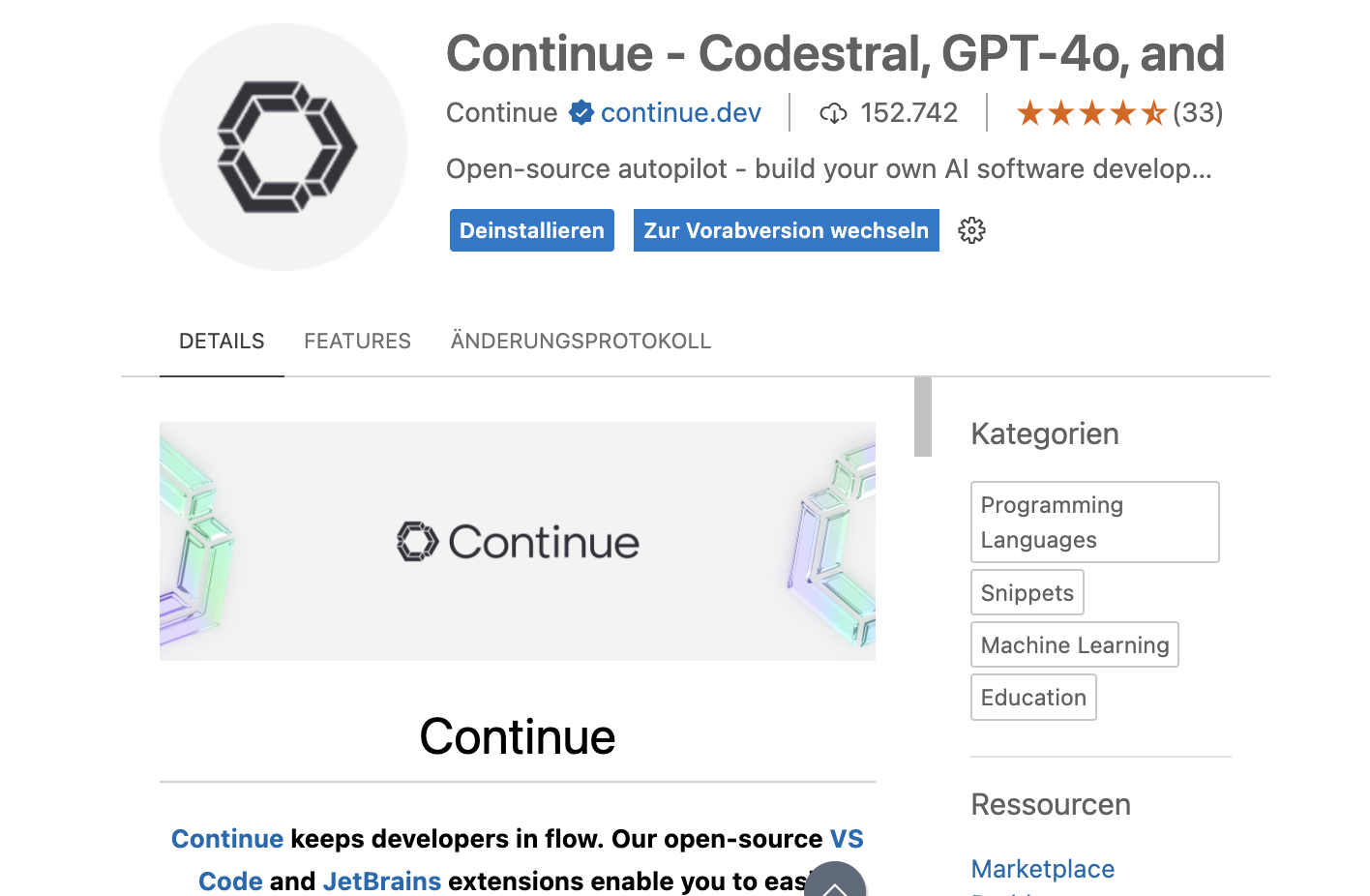Click the extension title text
Screen dimensions: 1370x896
click(x=835, y=53)
